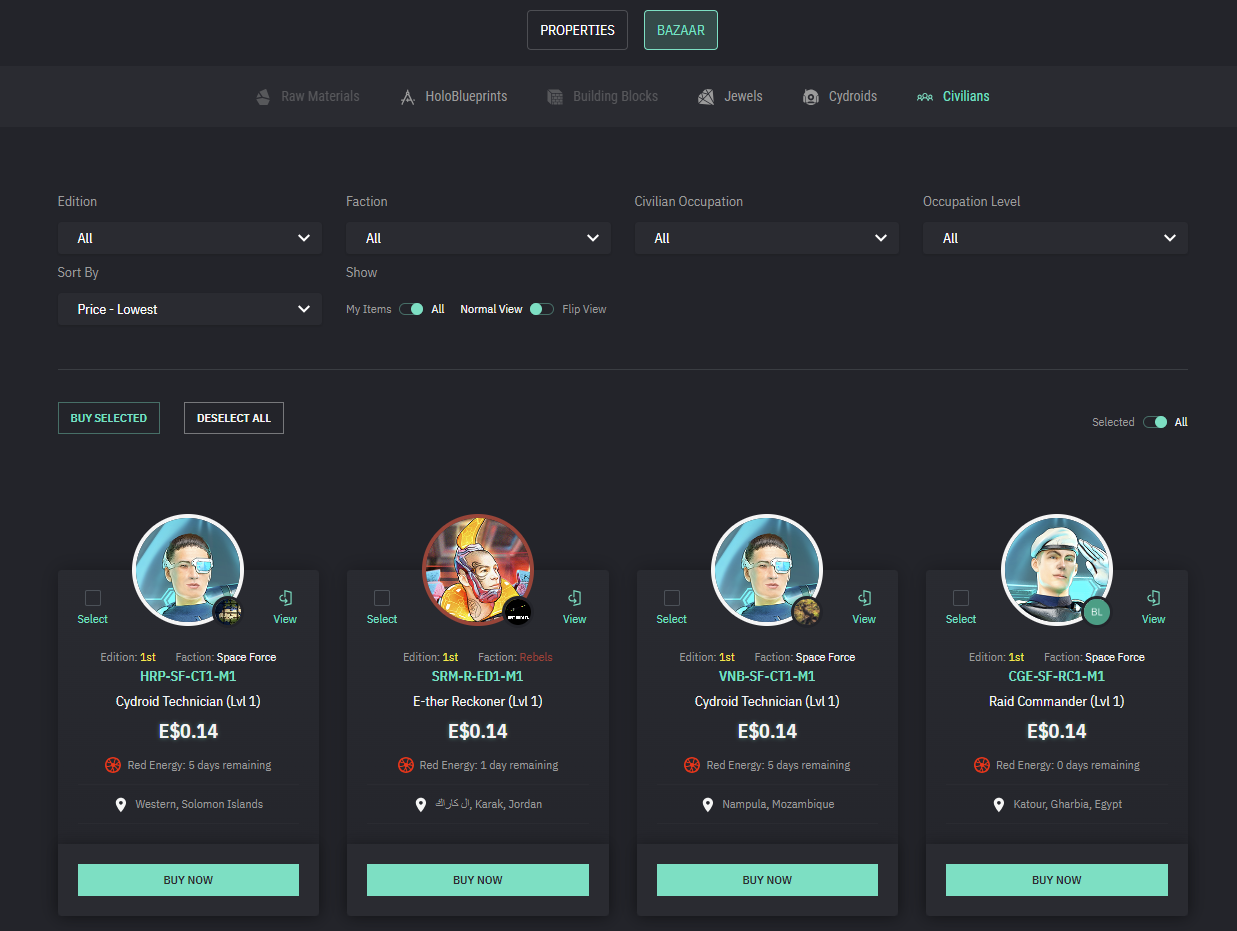
Task: Open the Sort By Price - Lowest dropdown
Action: [190, 309]
